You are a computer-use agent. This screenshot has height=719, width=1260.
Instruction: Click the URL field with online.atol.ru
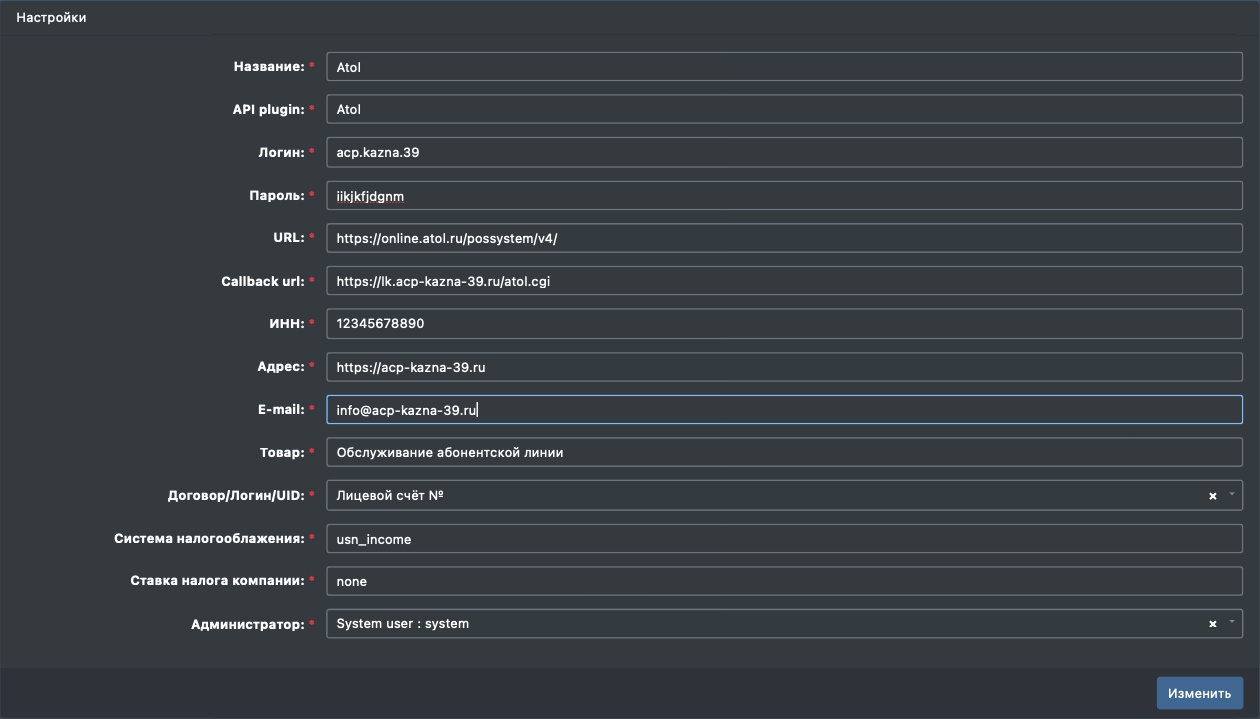(x=784, y=239)
